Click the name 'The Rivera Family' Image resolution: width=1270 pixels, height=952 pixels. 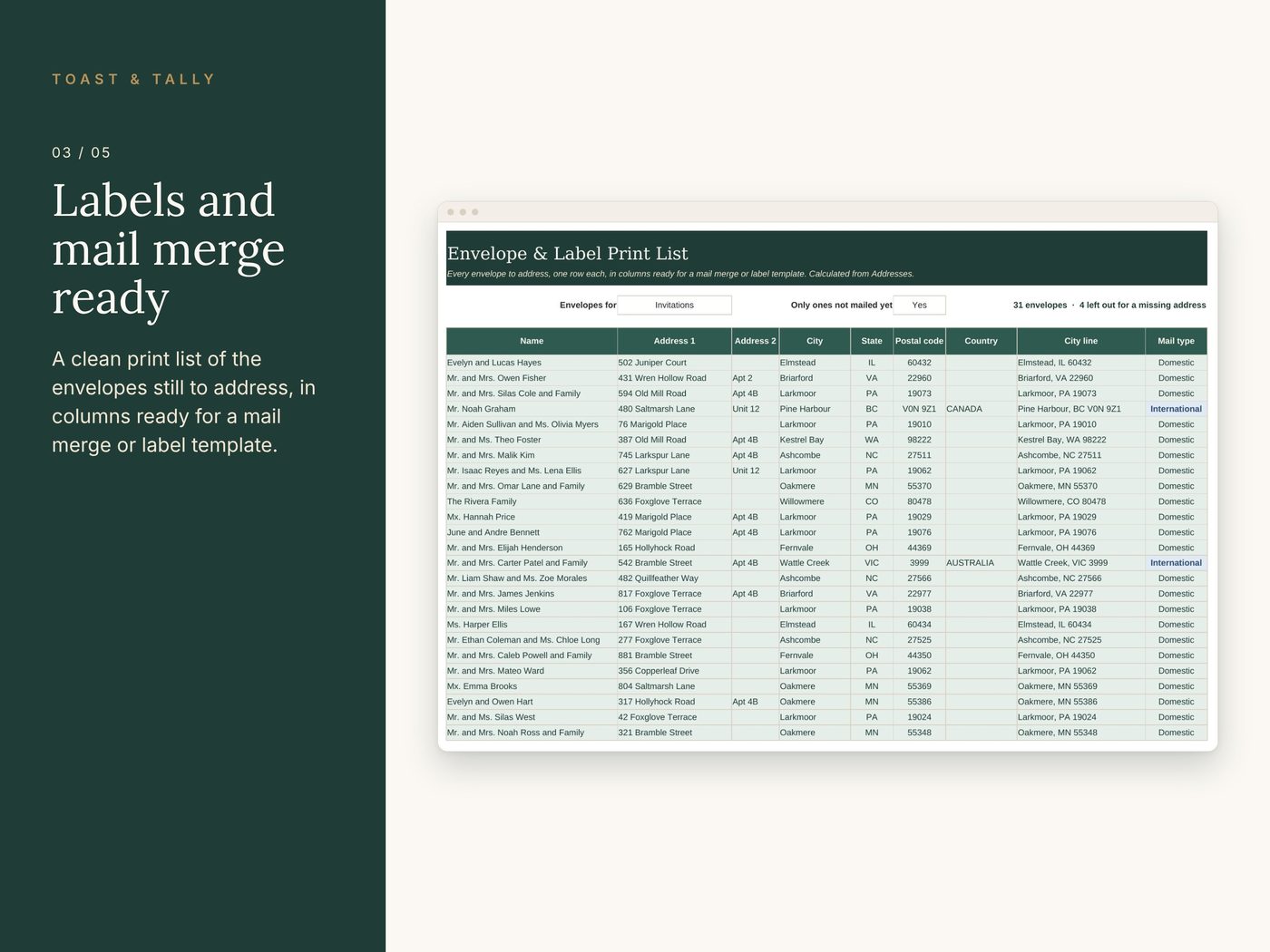point(482,501)
